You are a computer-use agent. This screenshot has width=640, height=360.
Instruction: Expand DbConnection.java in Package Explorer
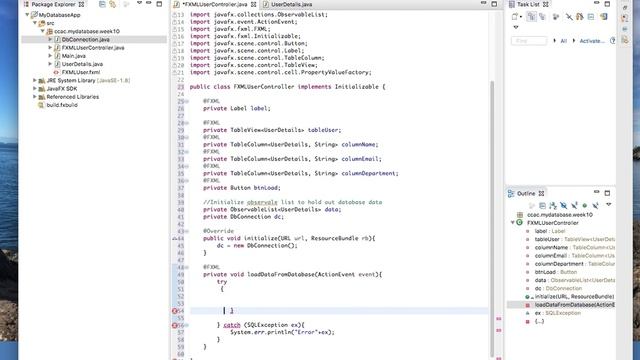point(50,39)
